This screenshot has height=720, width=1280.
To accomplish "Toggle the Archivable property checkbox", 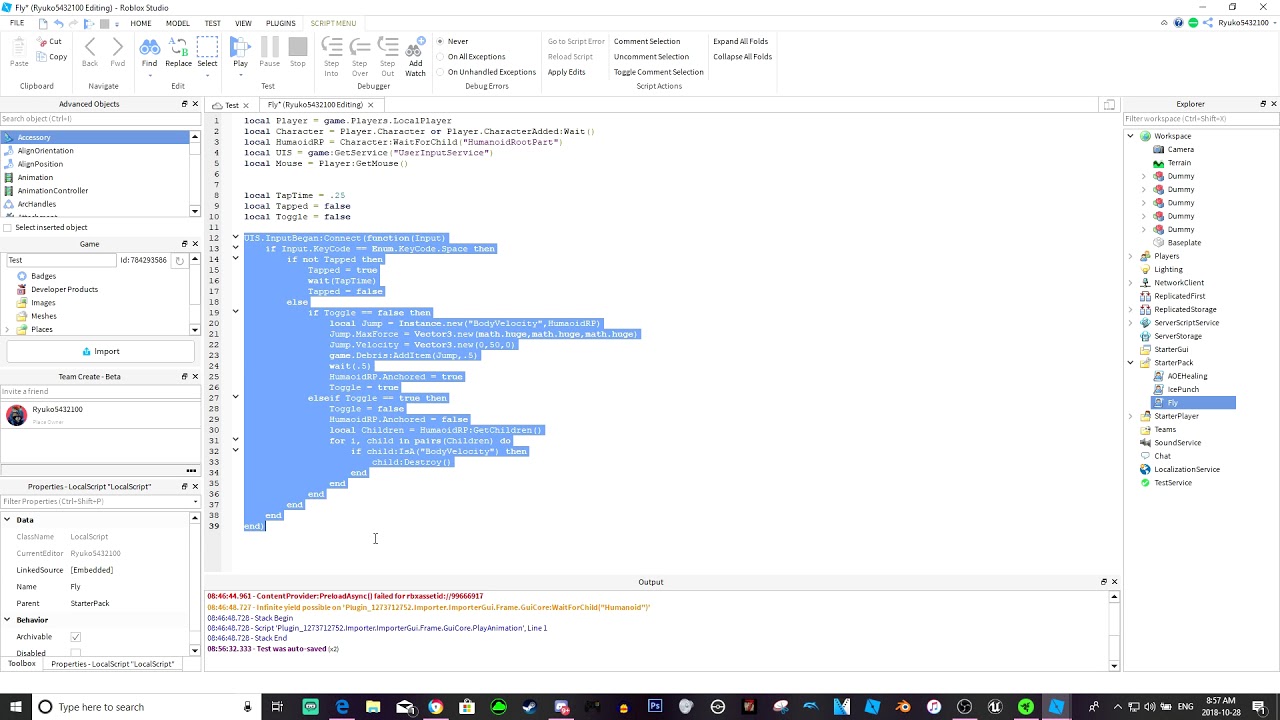I will tap(76, 637).
